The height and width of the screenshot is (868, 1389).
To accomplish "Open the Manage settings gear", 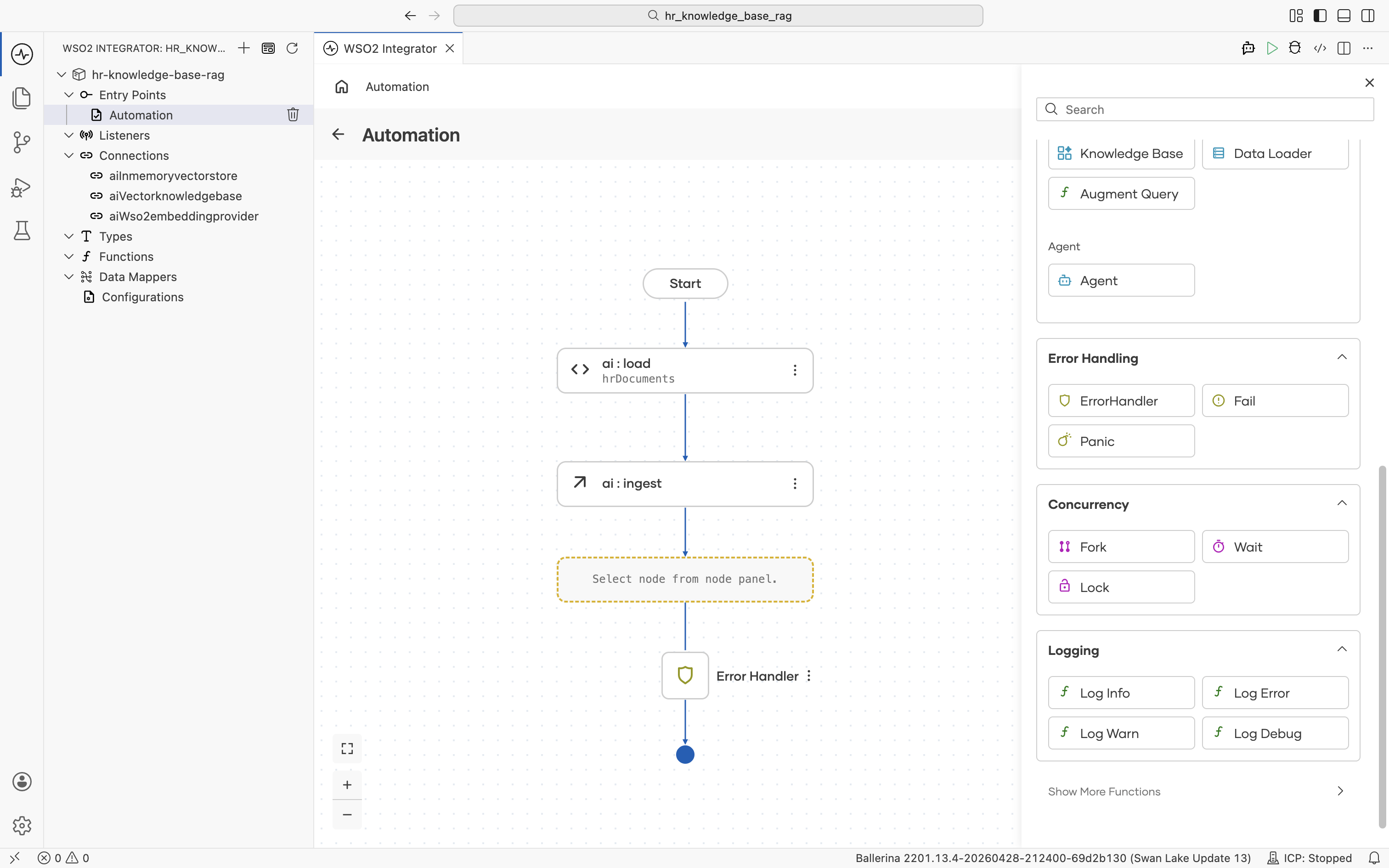I will pos(22,826).
